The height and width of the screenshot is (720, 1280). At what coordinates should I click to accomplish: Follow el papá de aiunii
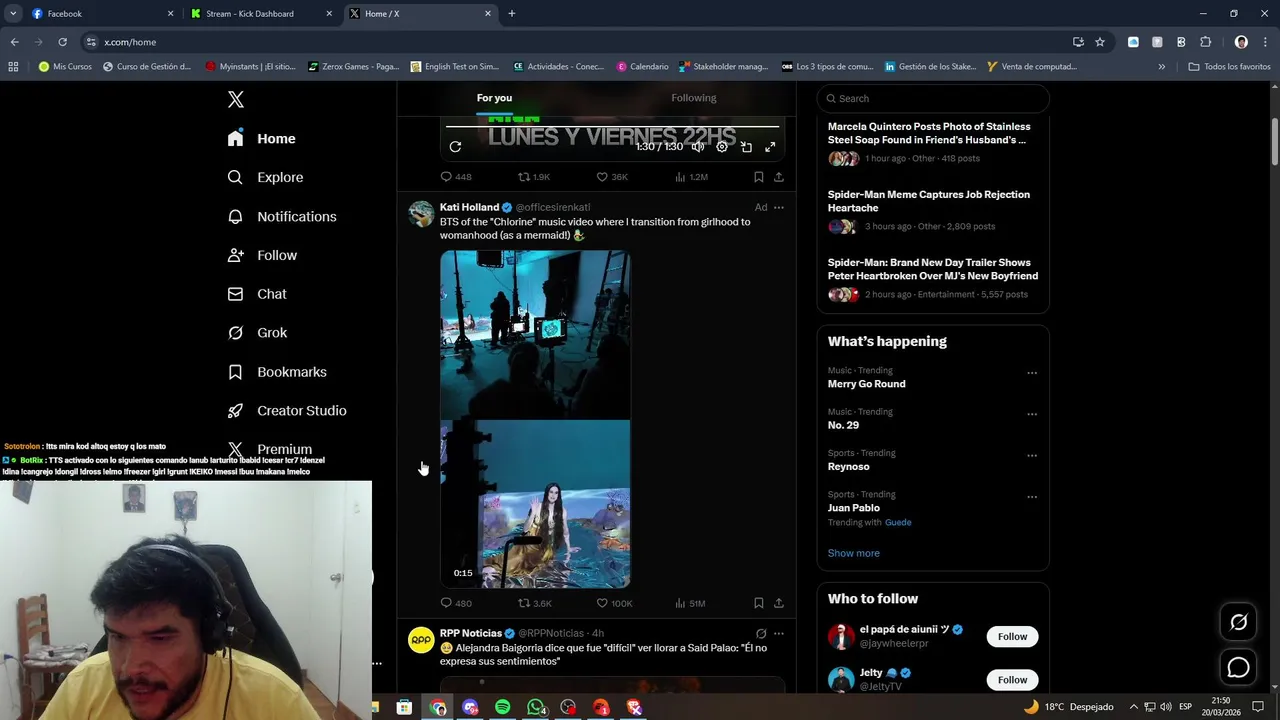(x=1012, y=636)
